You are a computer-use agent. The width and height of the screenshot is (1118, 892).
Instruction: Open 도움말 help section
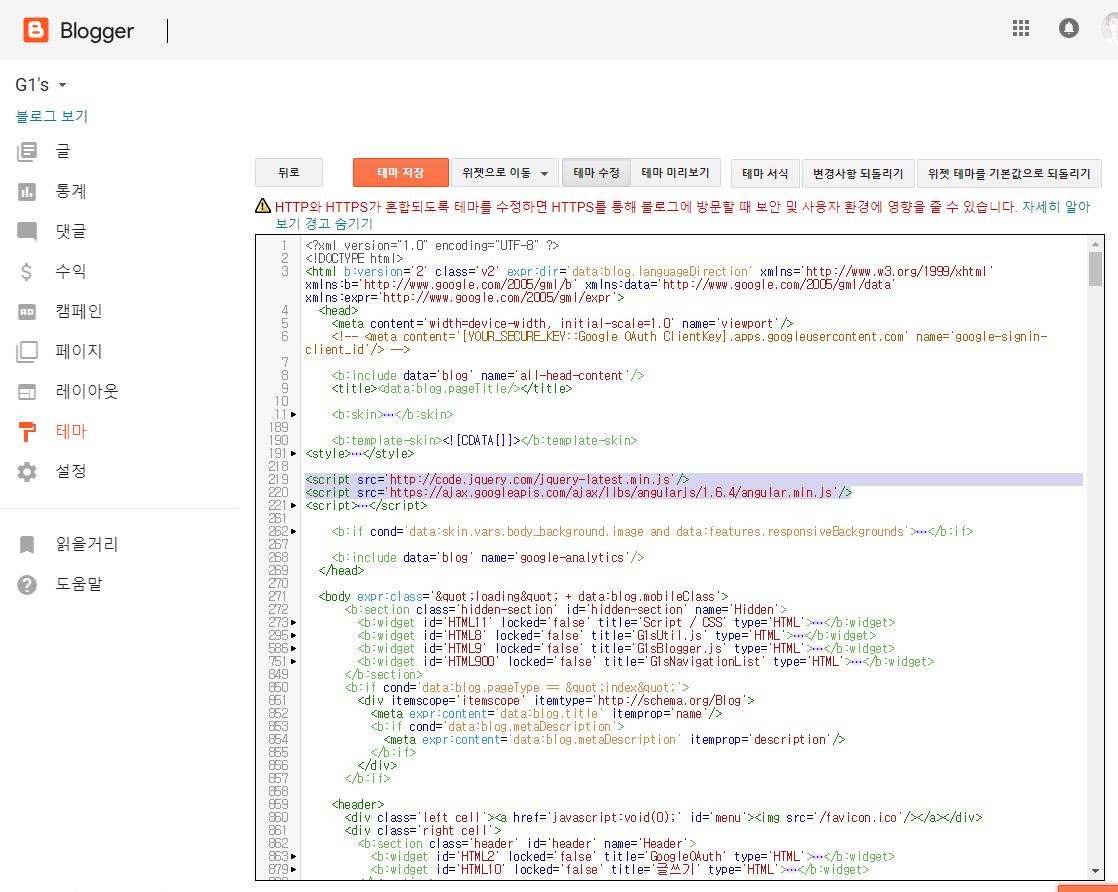pyautogui.click(x=78, y=585)
